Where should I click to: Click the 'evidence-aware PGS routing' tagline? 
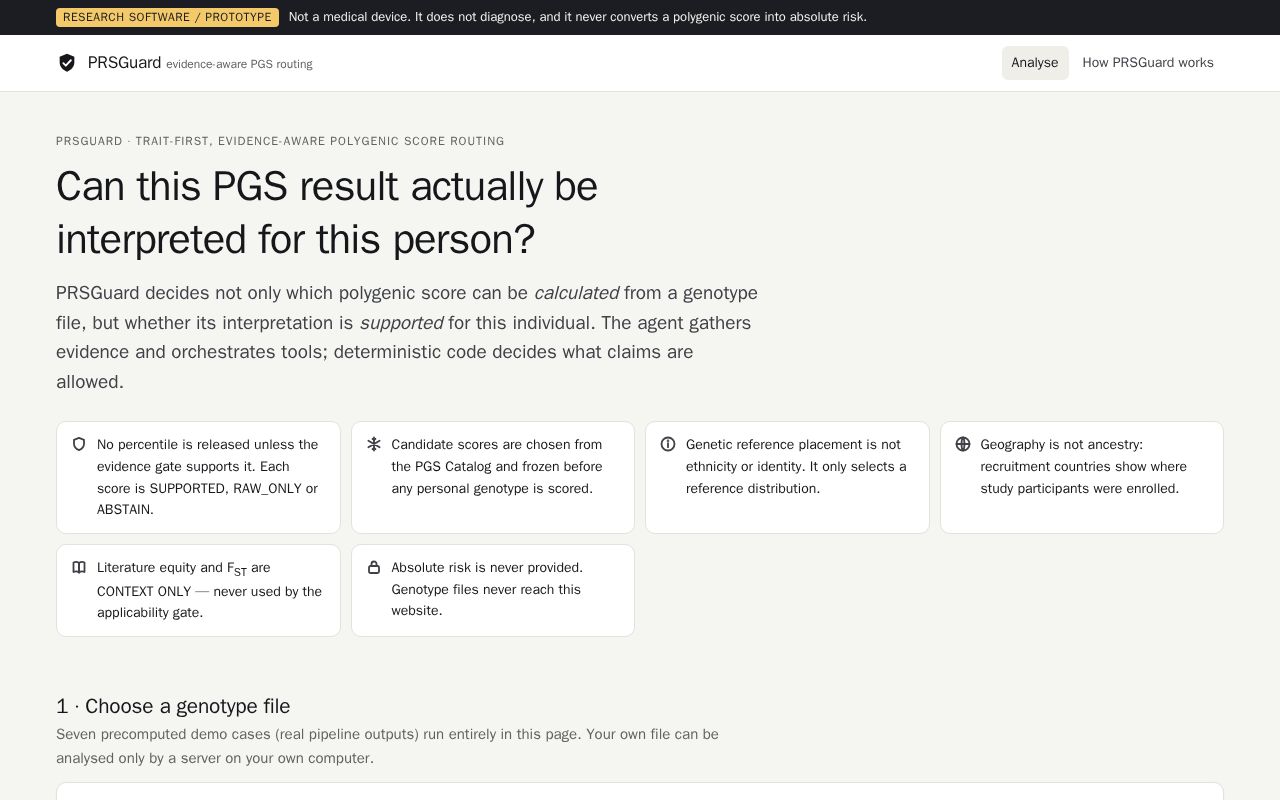click(x=239, y=64)
